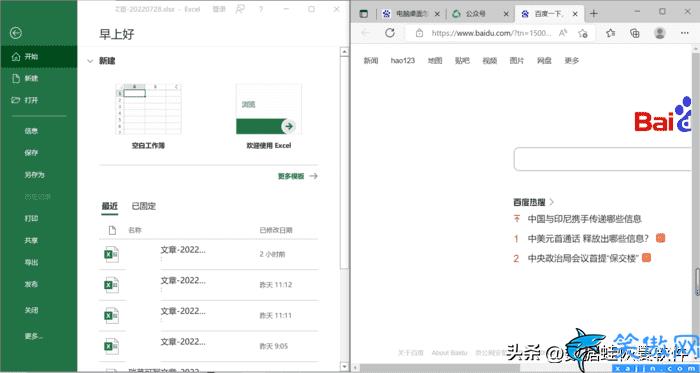The height and width of the screenshot is (373, 700).
Task: Click 登录 sign-in in Excel title bar
Action: click(x=219, y=9)
